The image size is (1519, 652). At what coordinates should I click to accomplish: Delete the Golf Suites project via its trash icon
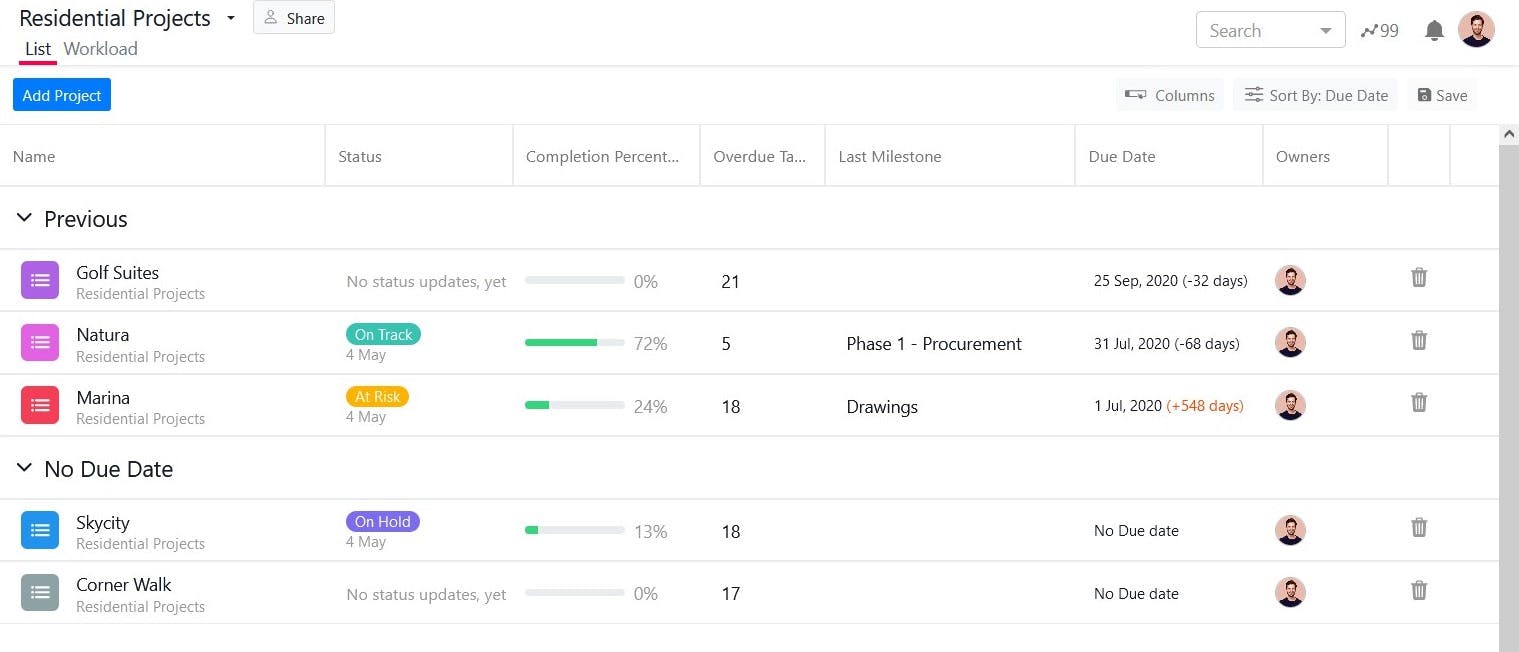click(1418, 278)
